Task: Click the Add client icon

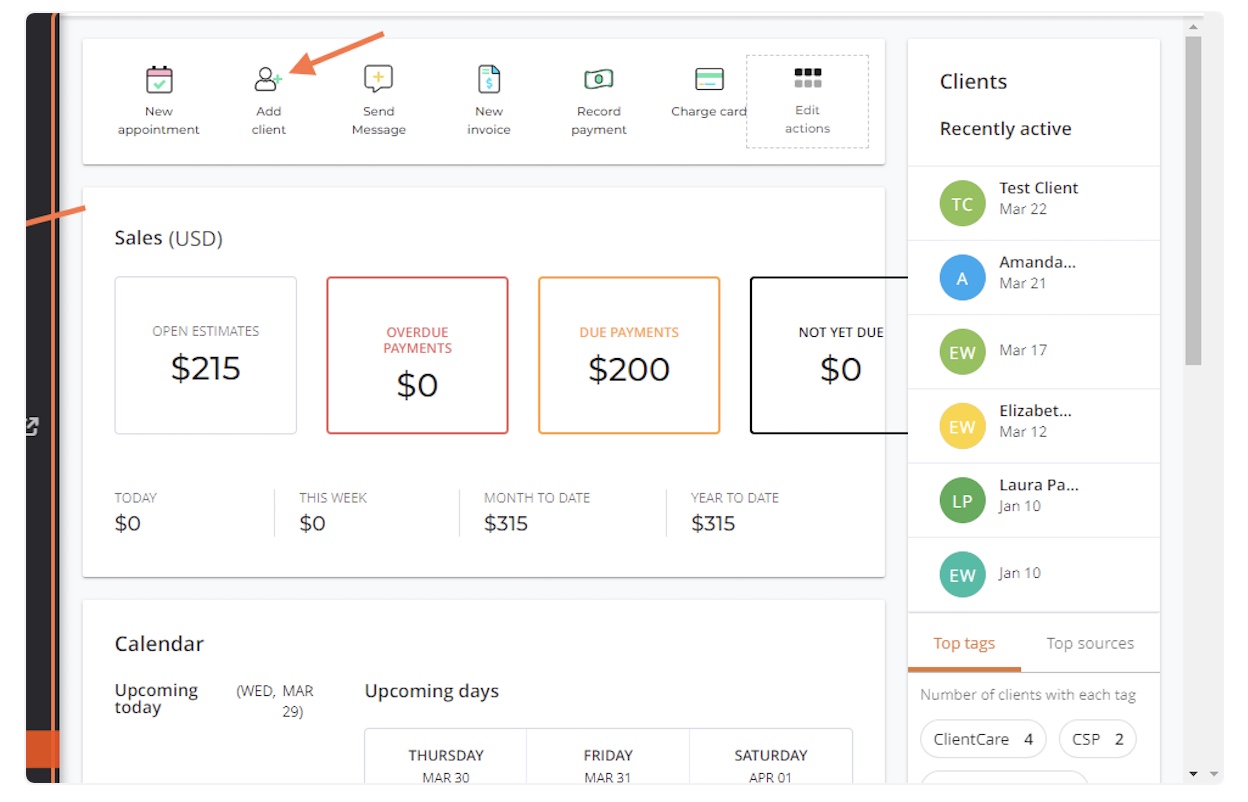Action: tap(268, 80)
